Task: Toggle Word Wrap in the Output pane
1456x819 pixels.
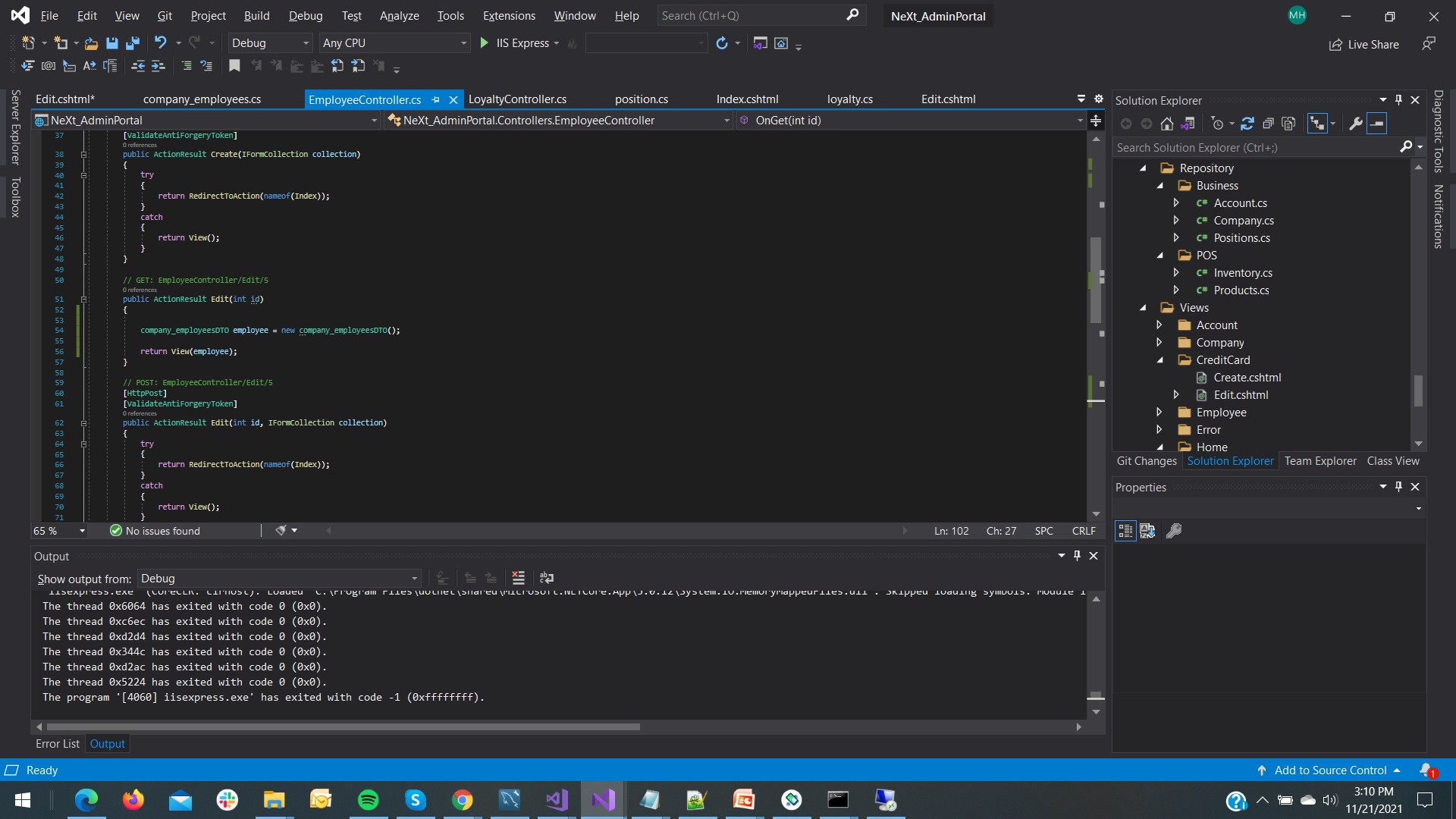Action: [x=547, y=577]
